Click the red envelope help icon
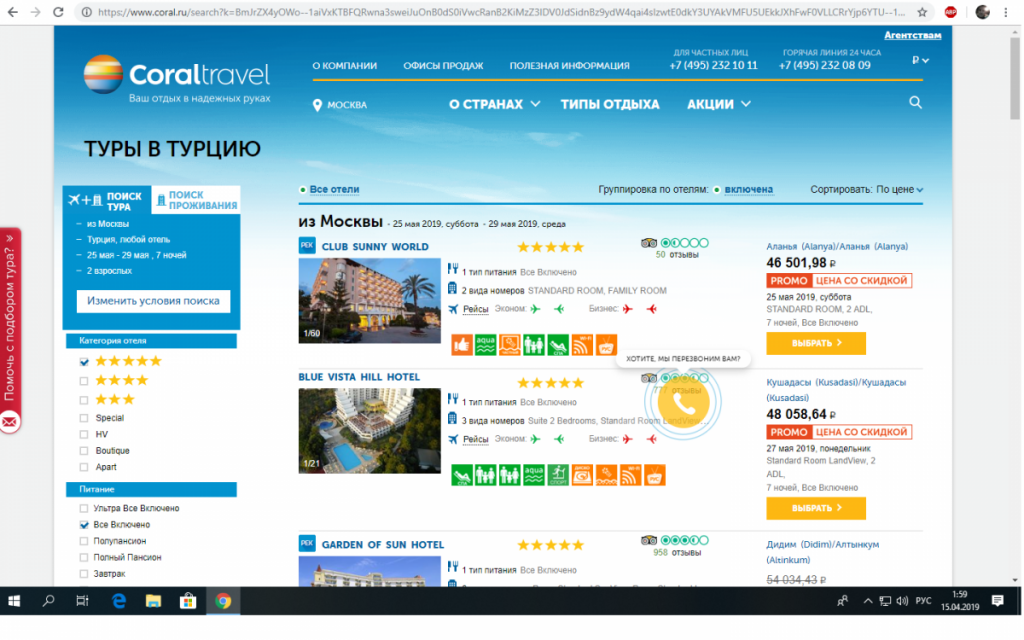The height and width of the screenshot is (640, 1024). [10, 422]
